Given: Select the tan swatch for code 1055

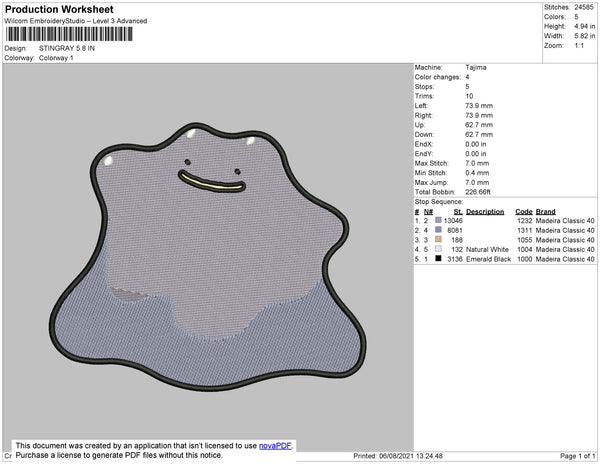Looking at the screenshot, I should click(439, 239).
